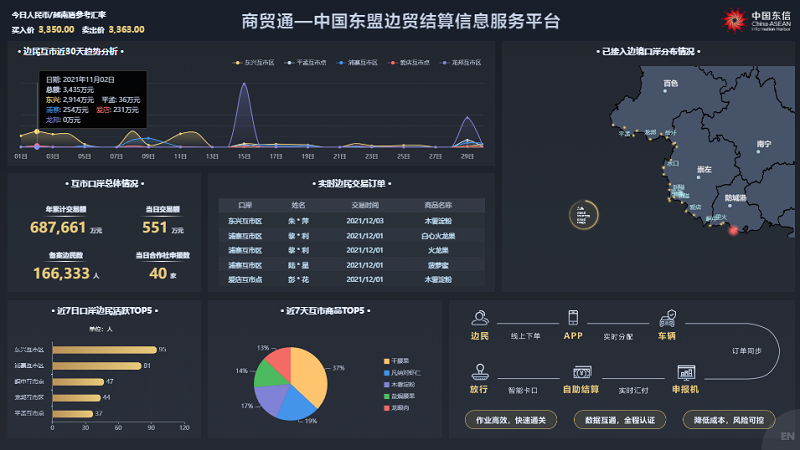Click the 实时汇付 step label
The height and width of the screenshot is (450, 800).
click(634, 390)
